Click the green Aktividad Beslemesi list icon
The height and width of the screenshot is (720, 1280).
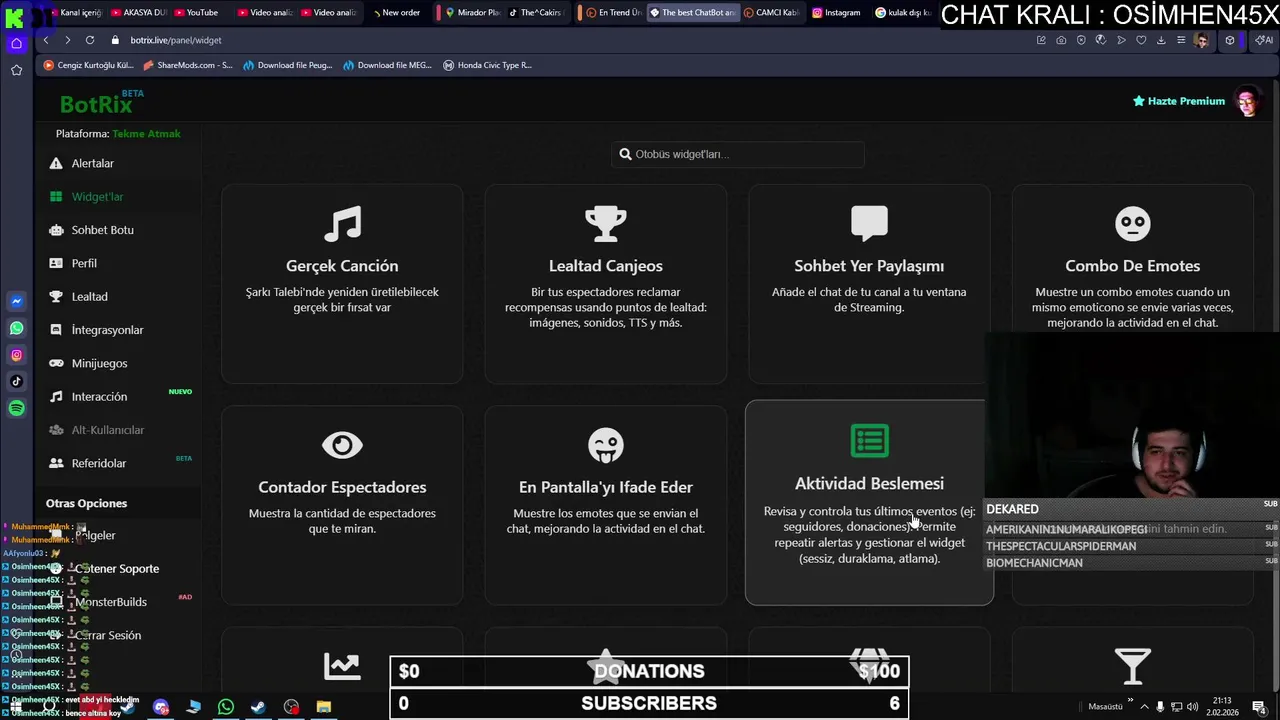coord(869,440)
